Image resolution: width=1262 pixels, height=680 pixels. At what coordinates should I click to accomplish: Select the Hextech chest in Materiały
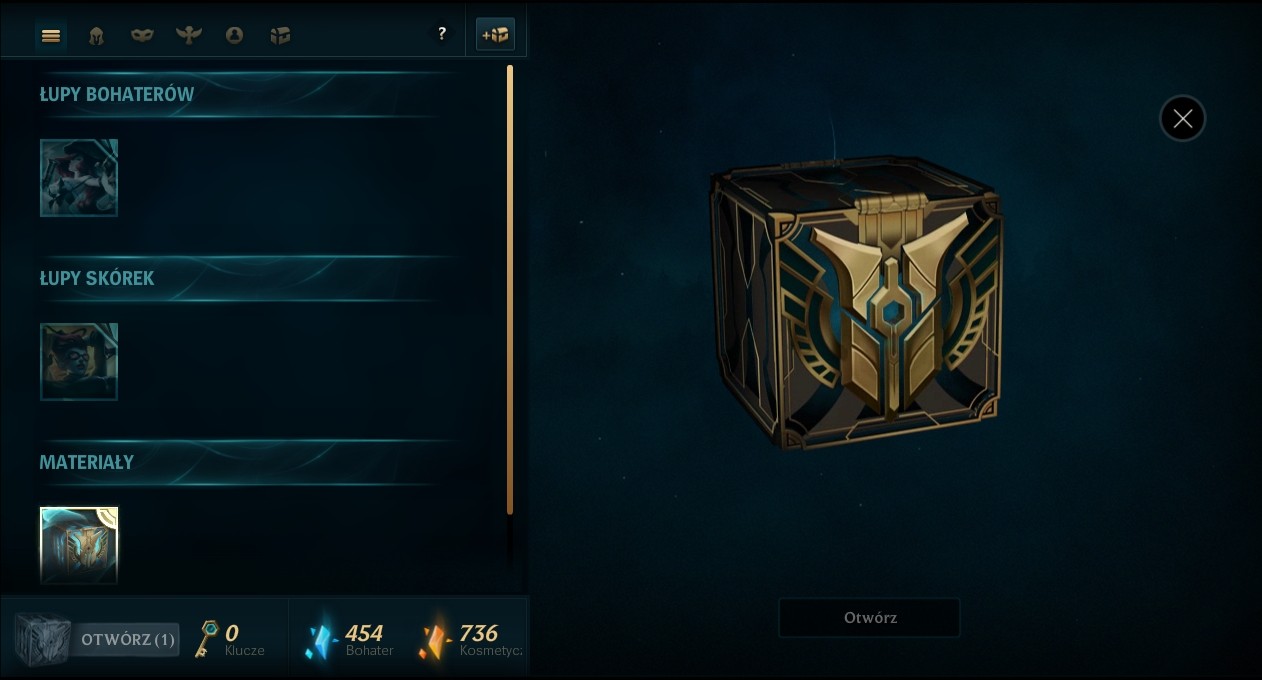tap(79, 545)
